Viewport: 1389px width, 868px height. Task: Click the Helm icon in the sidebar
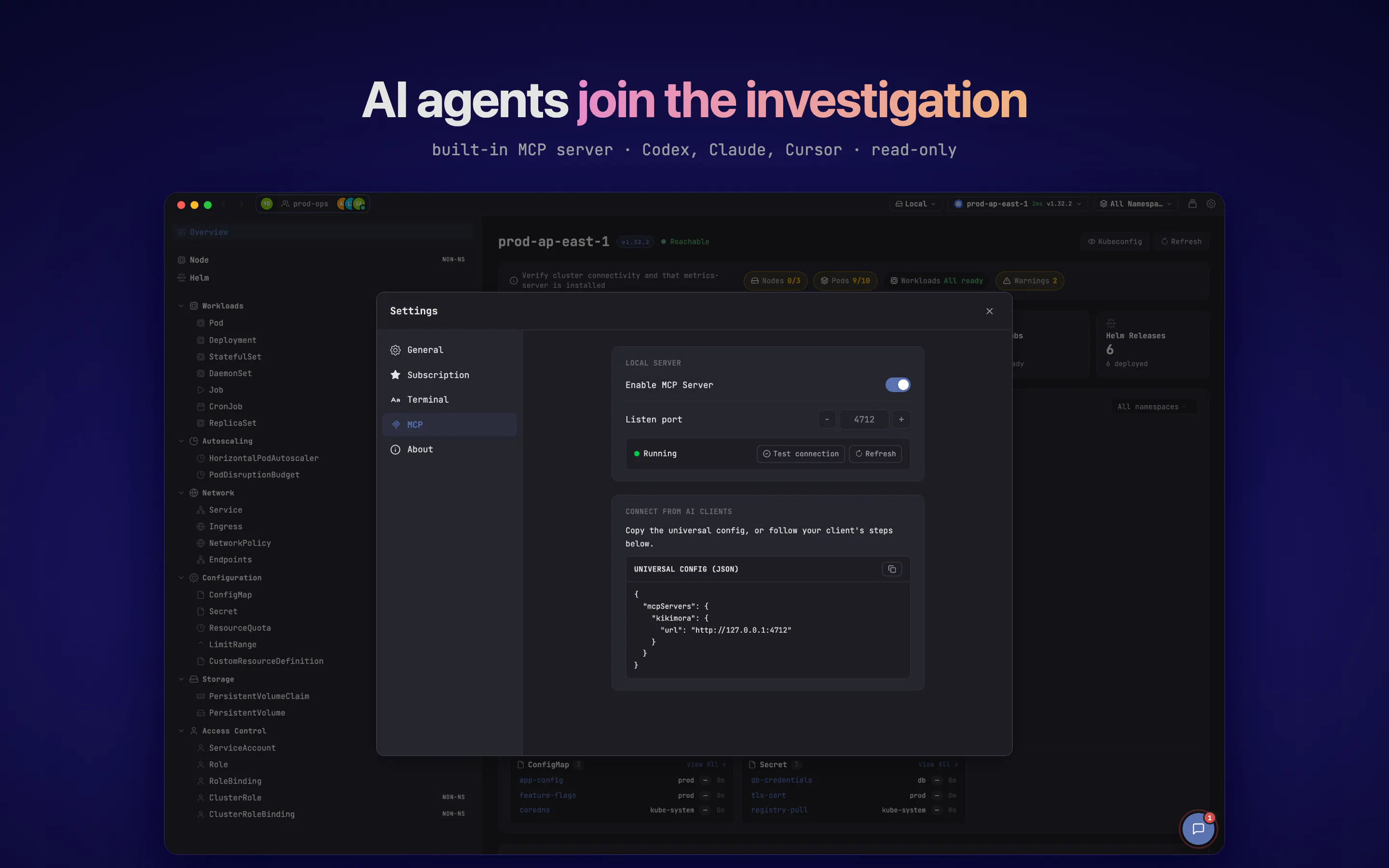181,278
